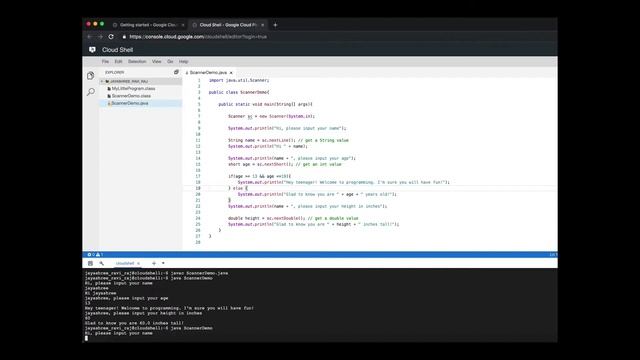Open the Edit menu
640x360 pixels.
tap(118, 62)
